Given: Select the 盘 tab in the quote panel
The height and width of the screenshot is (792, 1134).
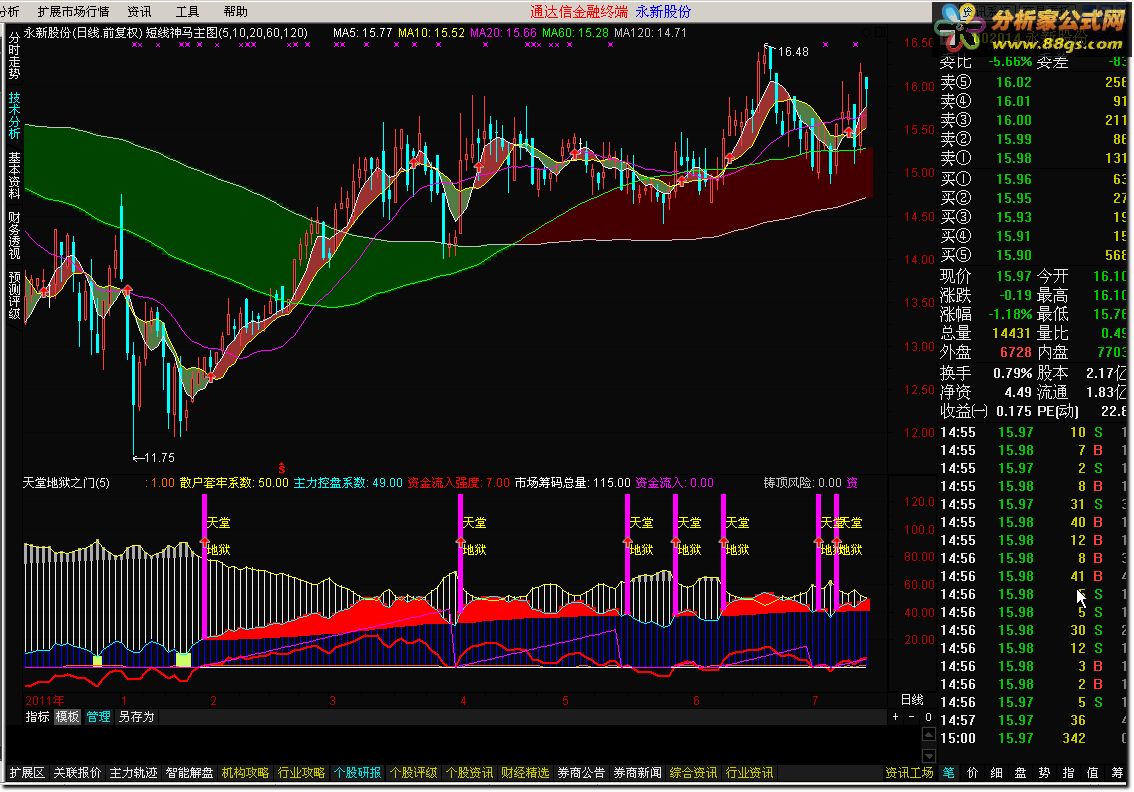Looking at the screenshot, I should pyautogui.click(x=1020, y=772).
